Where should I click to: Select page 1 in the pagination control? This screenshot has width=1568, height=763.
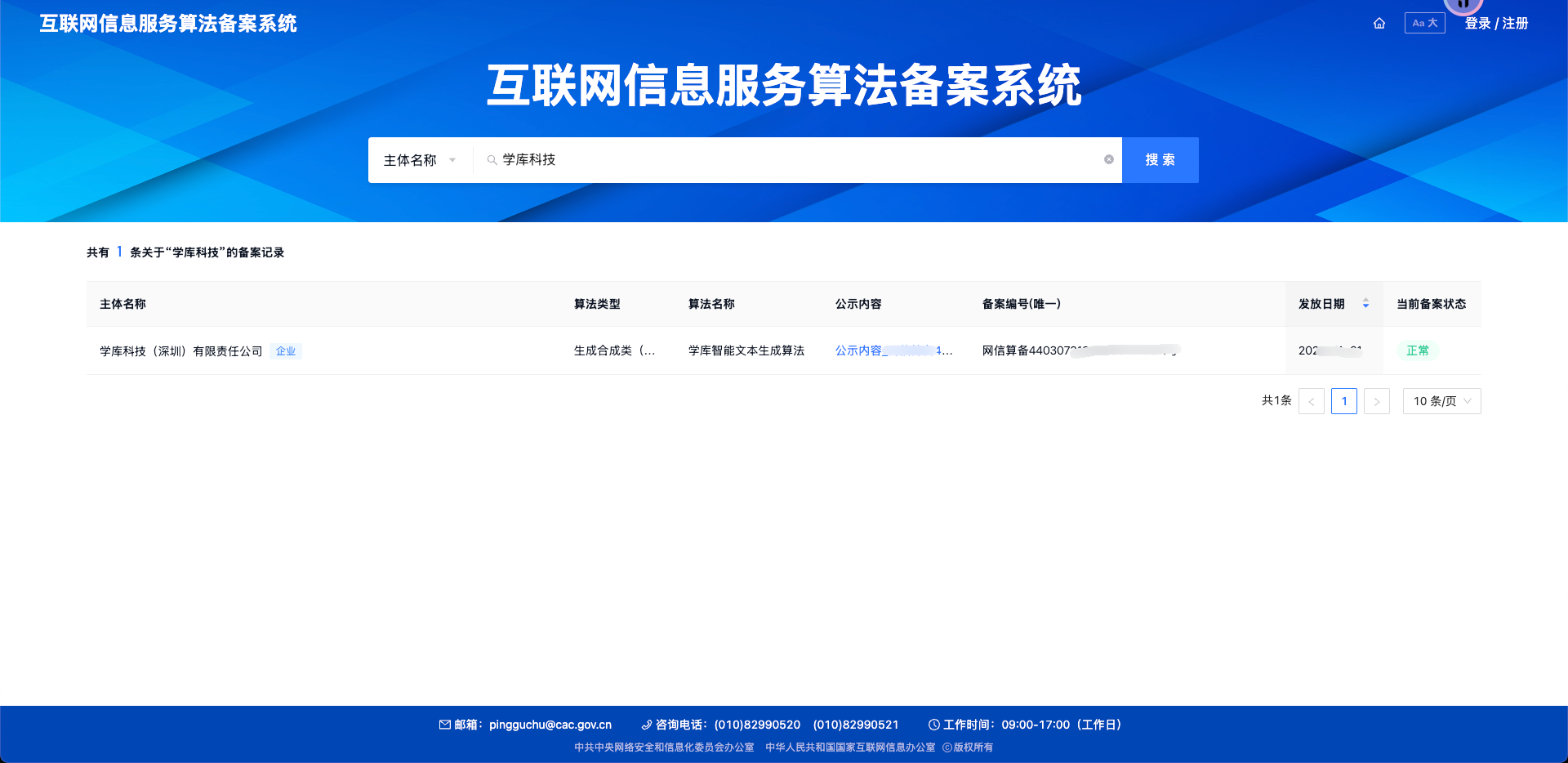[1344, 401]
